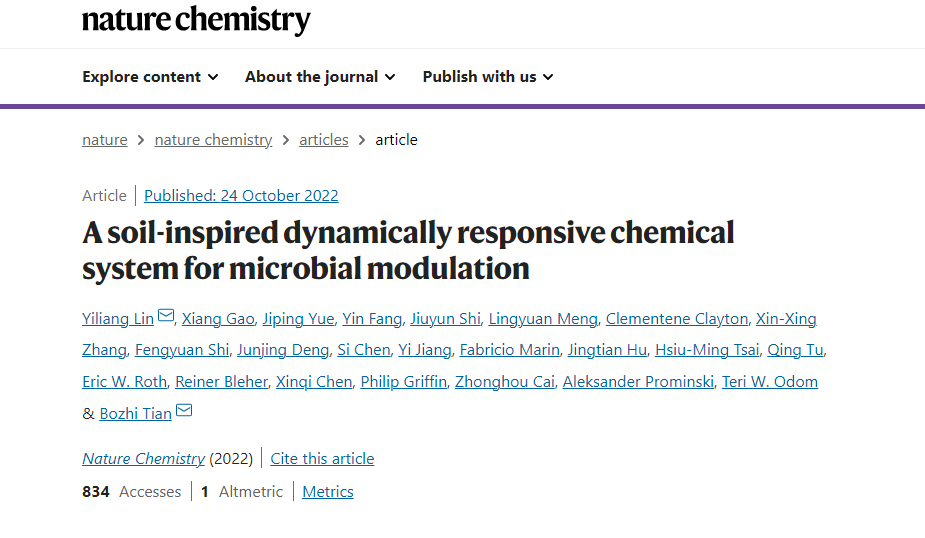925x538 pixels.
Task: Open the italic Nature Chemistry journal link
Action: [x=143, y=458]
